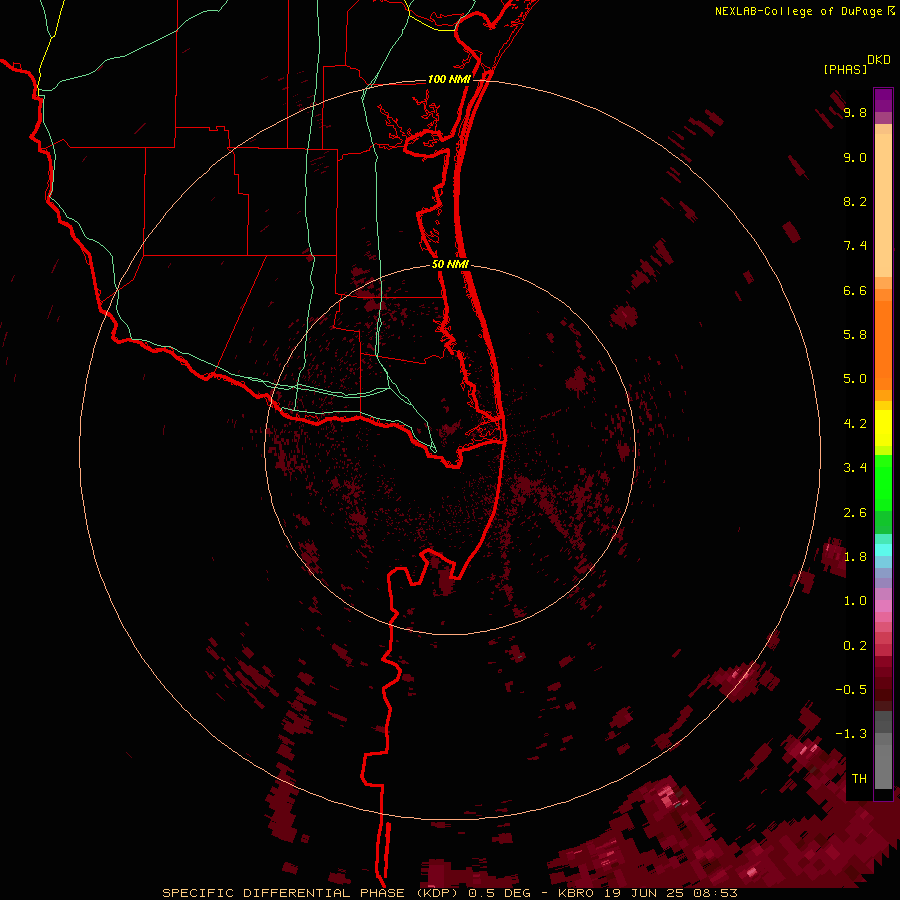Click the 3.4 value on color scale
This screenshot has height=900, width=900.
tap(855, 468)
